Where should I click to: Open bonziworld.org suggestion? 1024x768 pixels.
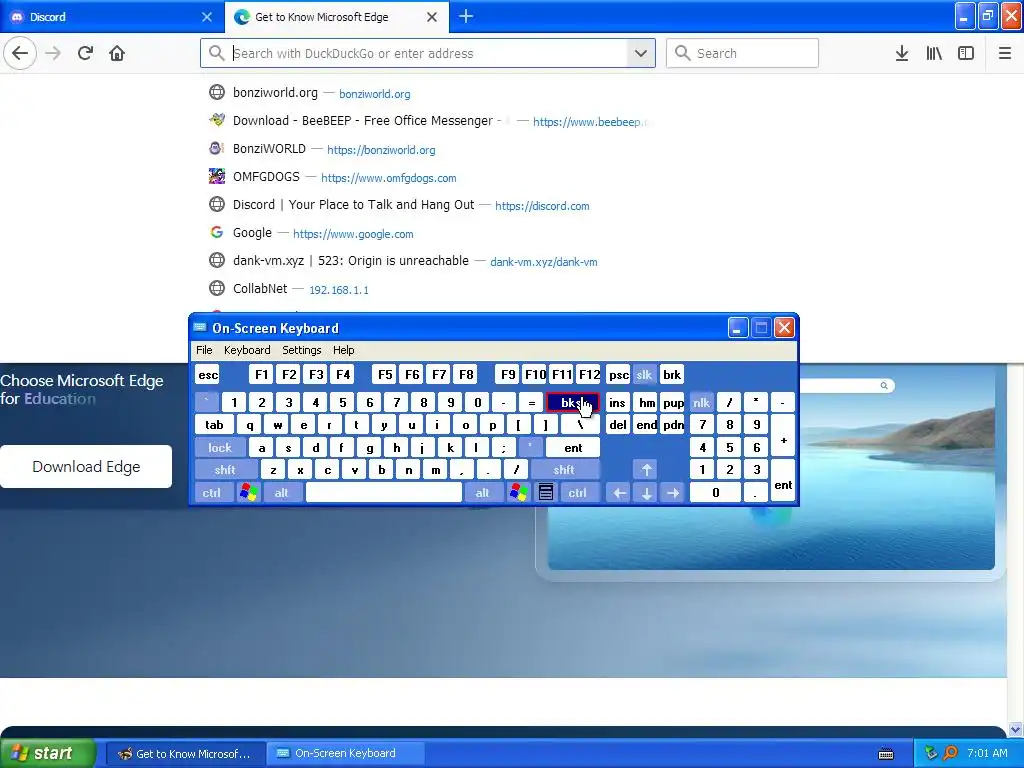point(428,93)
